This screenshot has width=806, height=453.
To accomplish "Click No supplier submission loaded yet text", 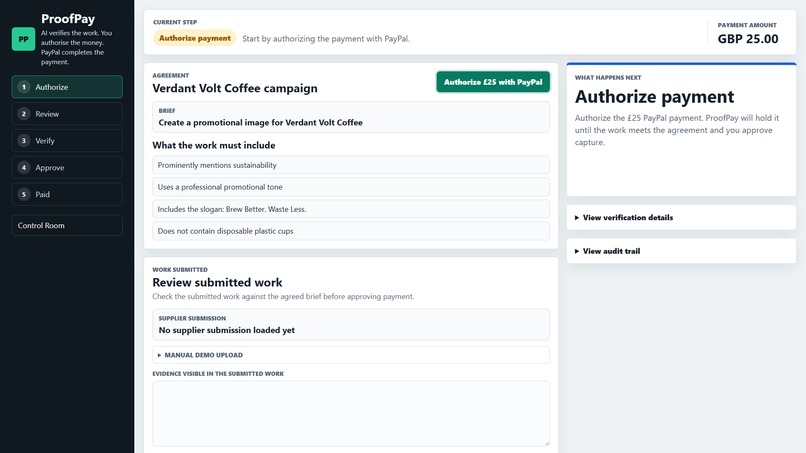I will pos(227,330).
